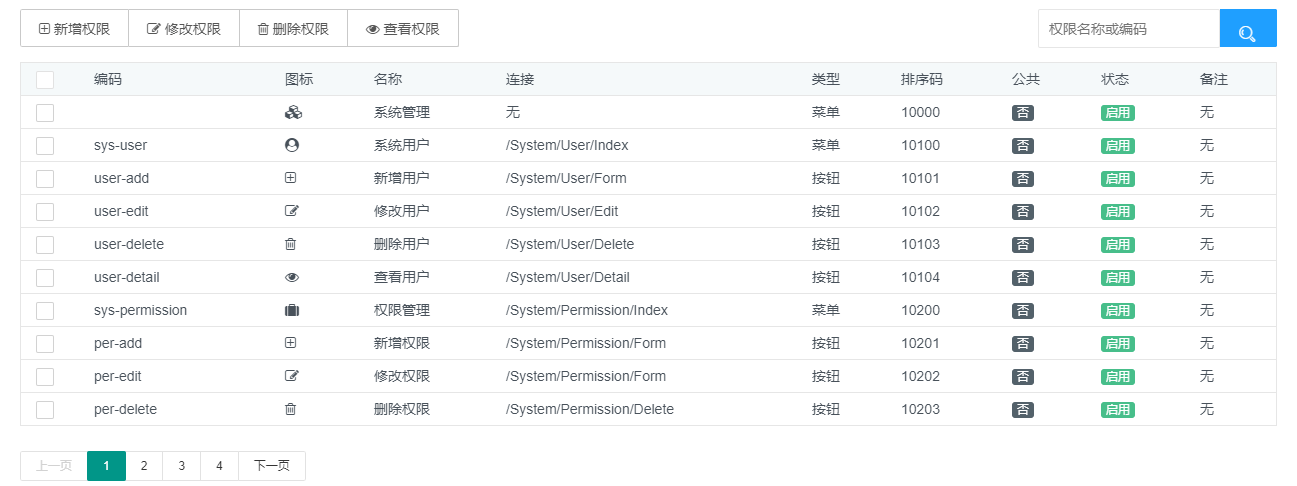Focus the 权限名称或编码 search field
The image size is (1297, 486).
click(1128, 29)
